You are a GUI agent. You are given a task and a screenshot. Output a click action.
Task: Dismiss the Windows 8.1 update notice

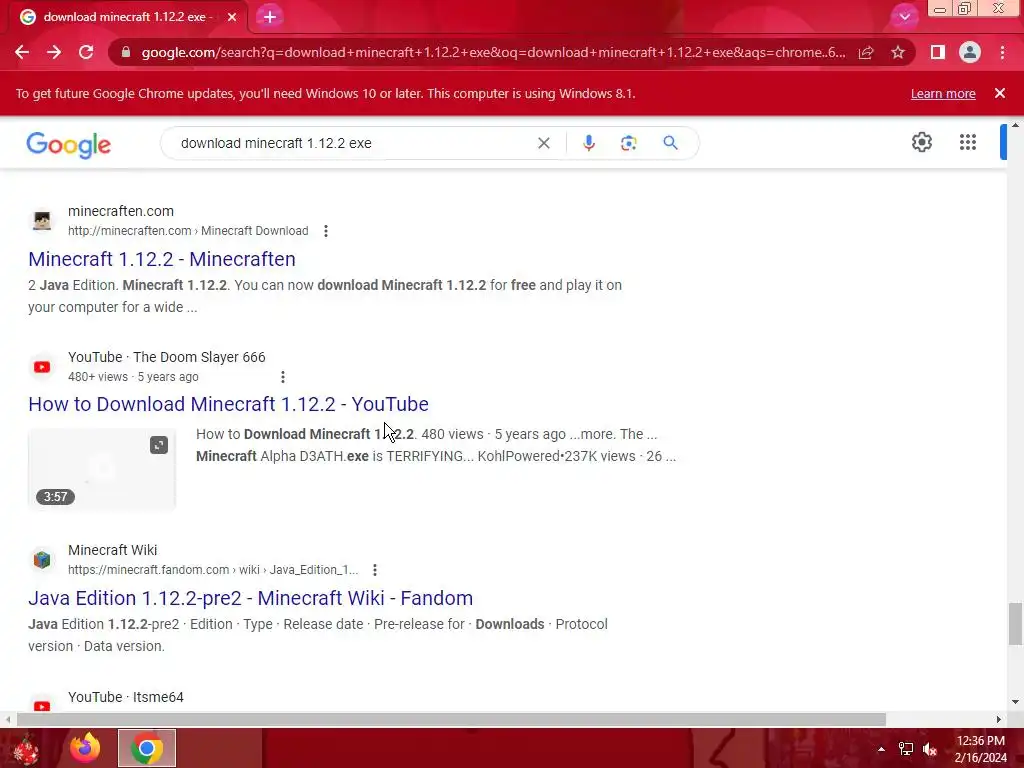pyautogui.click(x=1000, y=93)
